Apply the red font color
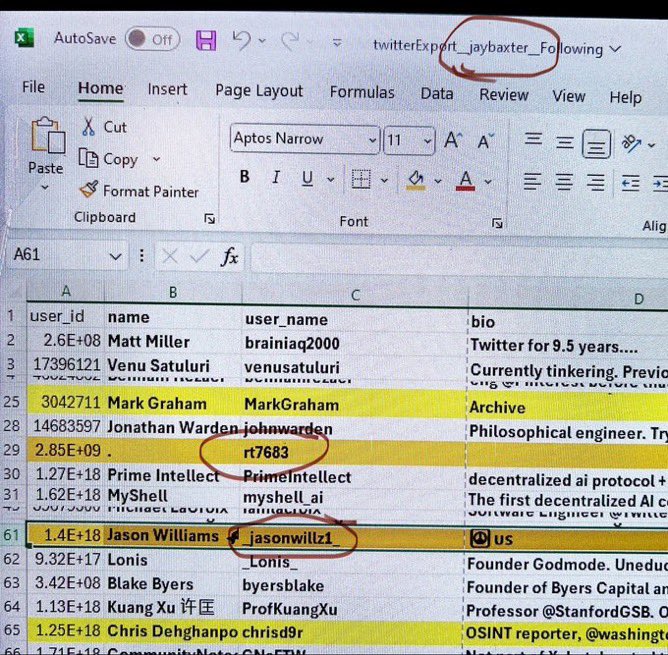668x655 pixels. pyautogui.click(x=465, y=181)
